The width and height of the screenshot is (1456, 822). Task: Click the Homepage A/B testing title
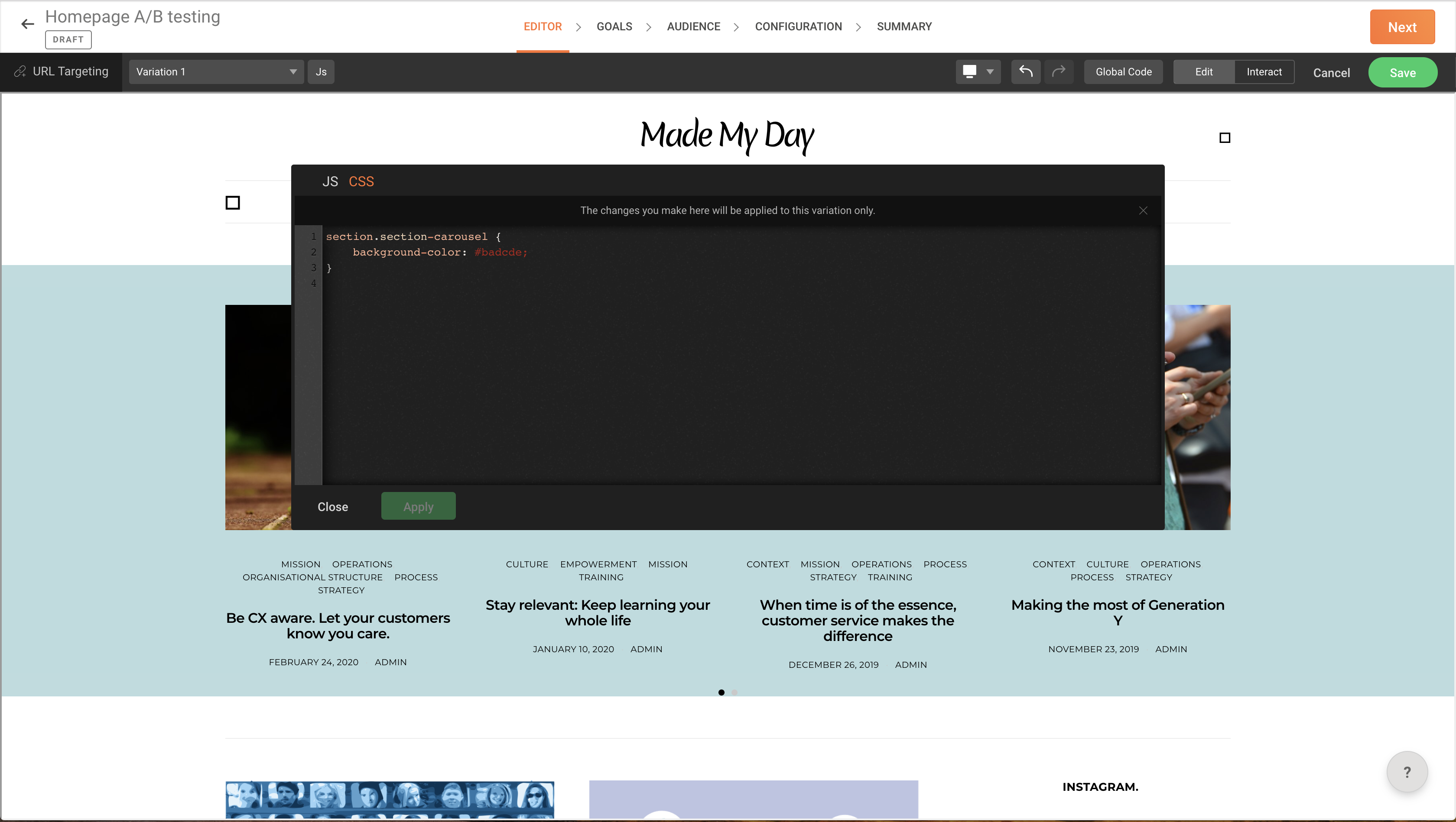pyautogui.click(x=132, y=16)
